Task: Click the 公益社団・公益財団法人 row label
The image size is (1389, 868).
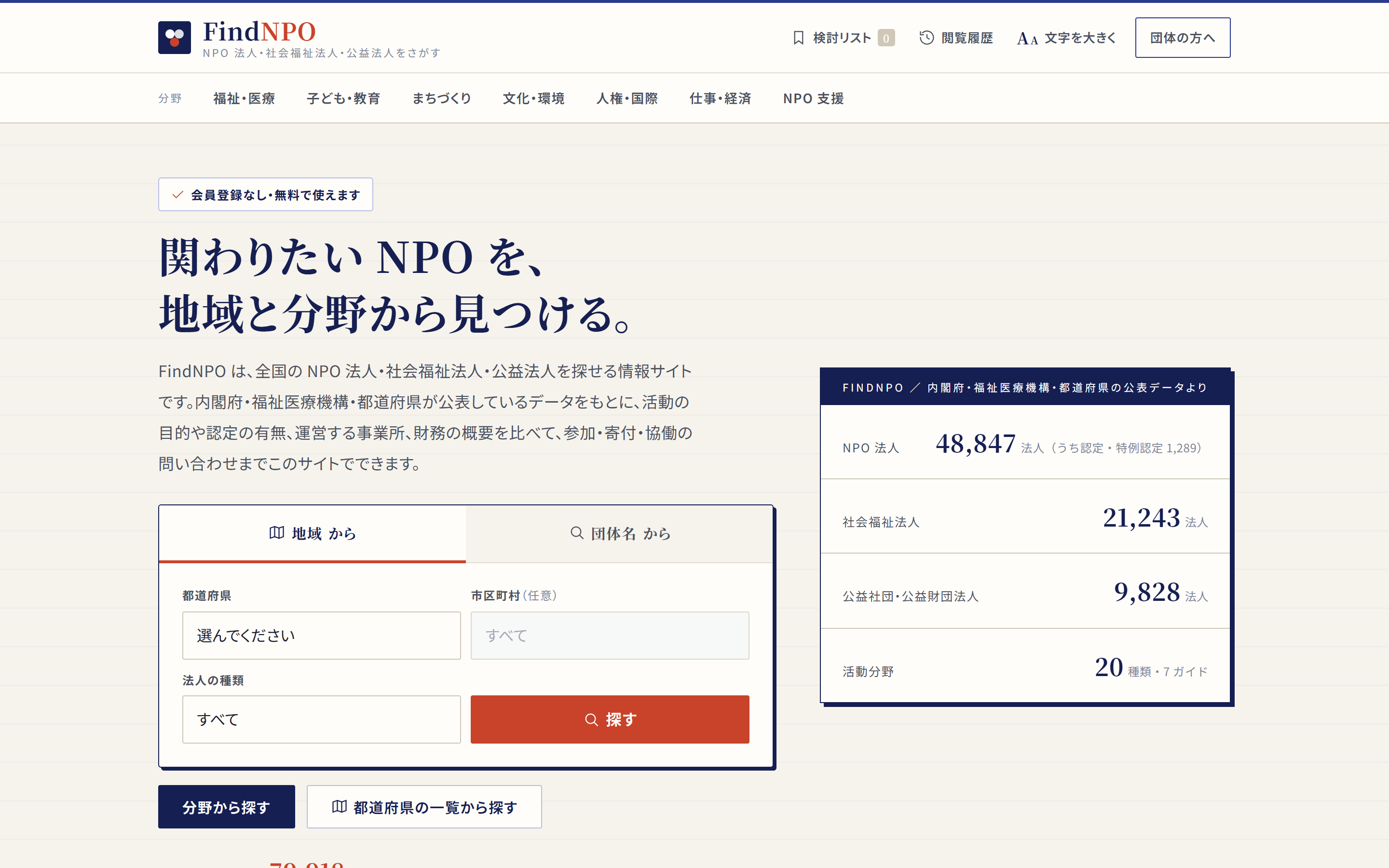Action: tap(910, 597)
